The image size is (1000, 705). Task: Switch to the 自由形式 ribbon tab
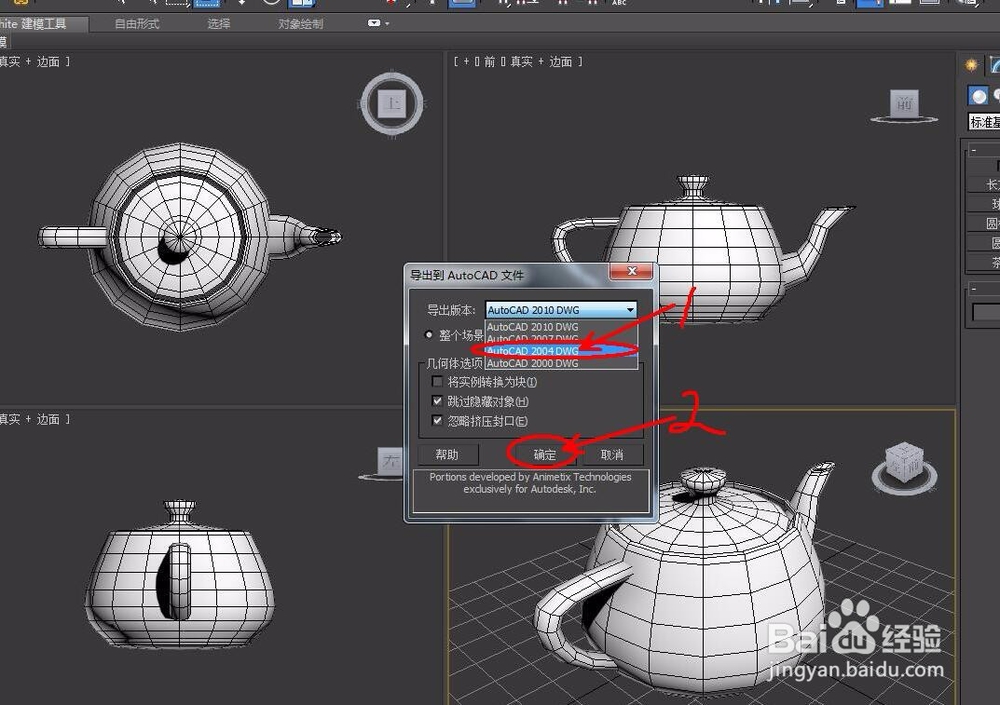click(x=136, y=24)
